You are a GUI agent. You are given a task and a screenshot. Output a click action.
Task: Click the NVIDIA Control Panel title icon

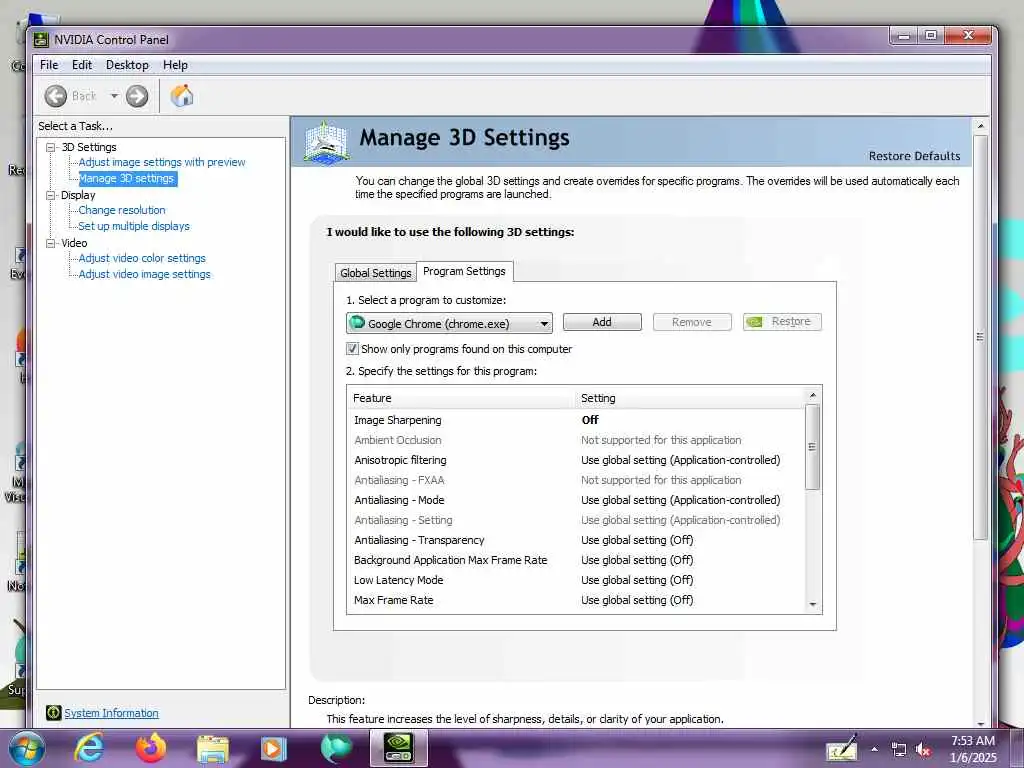(x=41, y=40)
